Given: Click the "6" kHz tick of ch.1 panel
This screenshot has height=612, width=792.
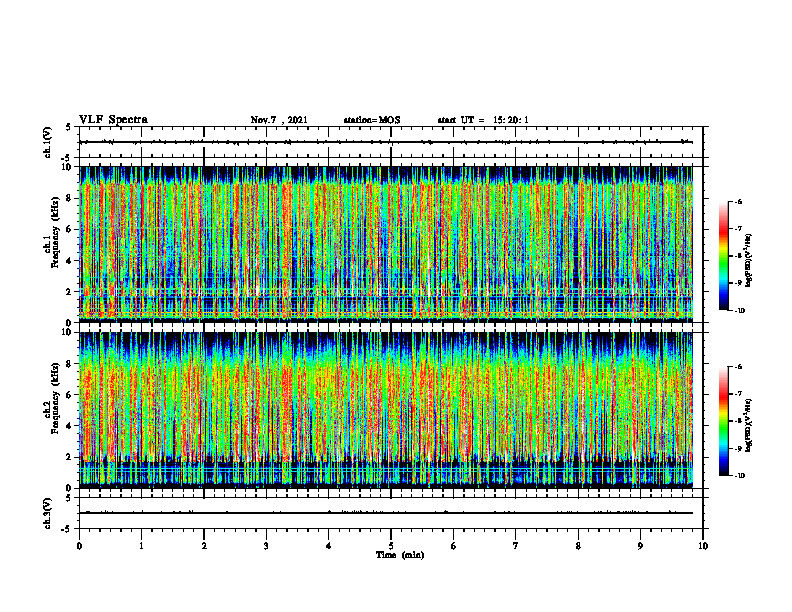Looking at the screenshot, I should click(70, 229).
